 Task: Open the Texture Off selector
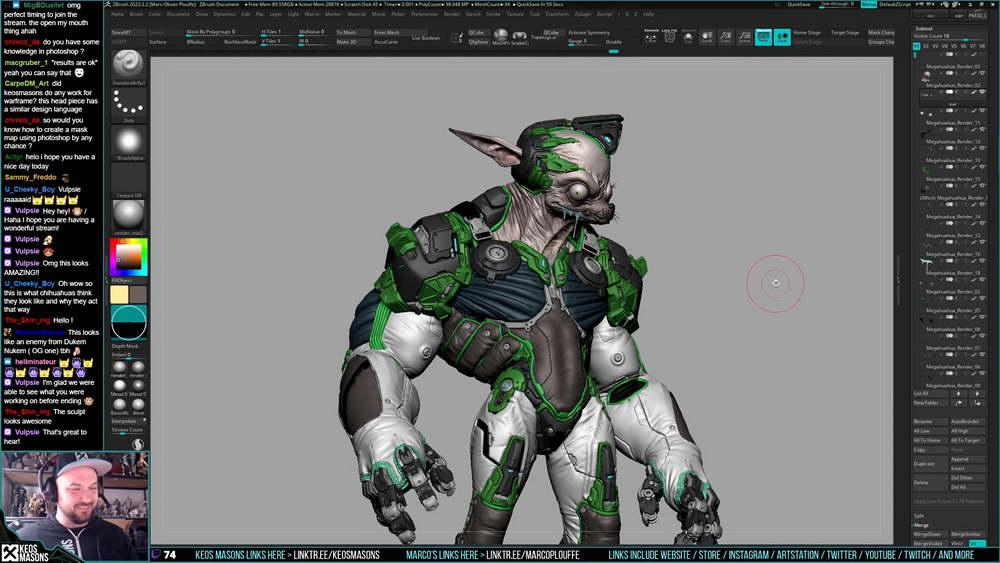[128, 179]
